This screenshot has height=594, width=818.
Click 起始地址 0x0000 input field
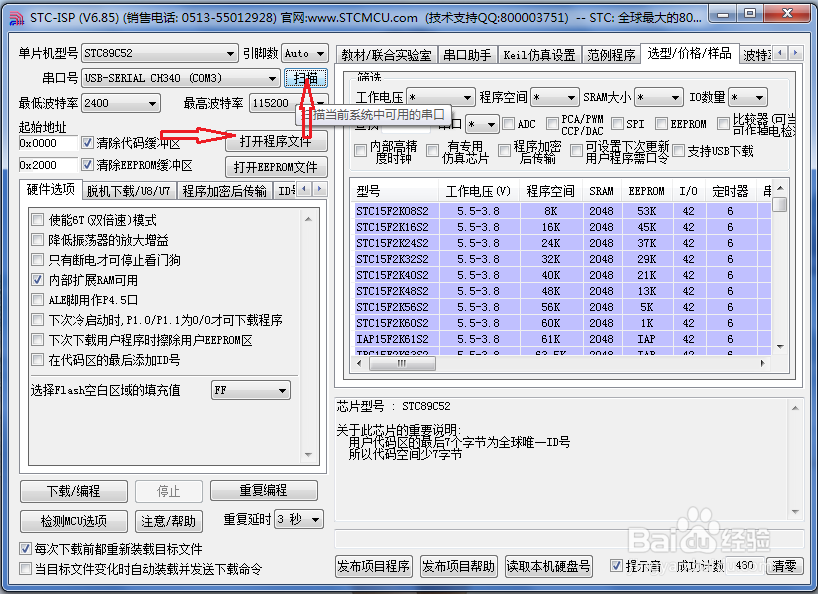(x=48, y=143)
